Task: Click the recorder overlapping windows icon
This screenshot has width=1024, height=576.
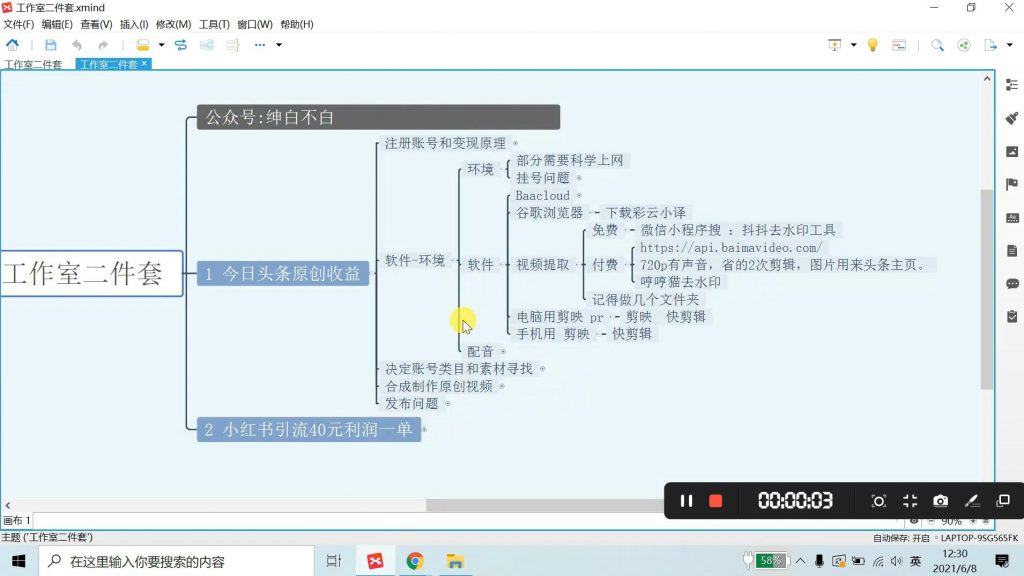Action: pyautogui.click(x=1003, y=501)
